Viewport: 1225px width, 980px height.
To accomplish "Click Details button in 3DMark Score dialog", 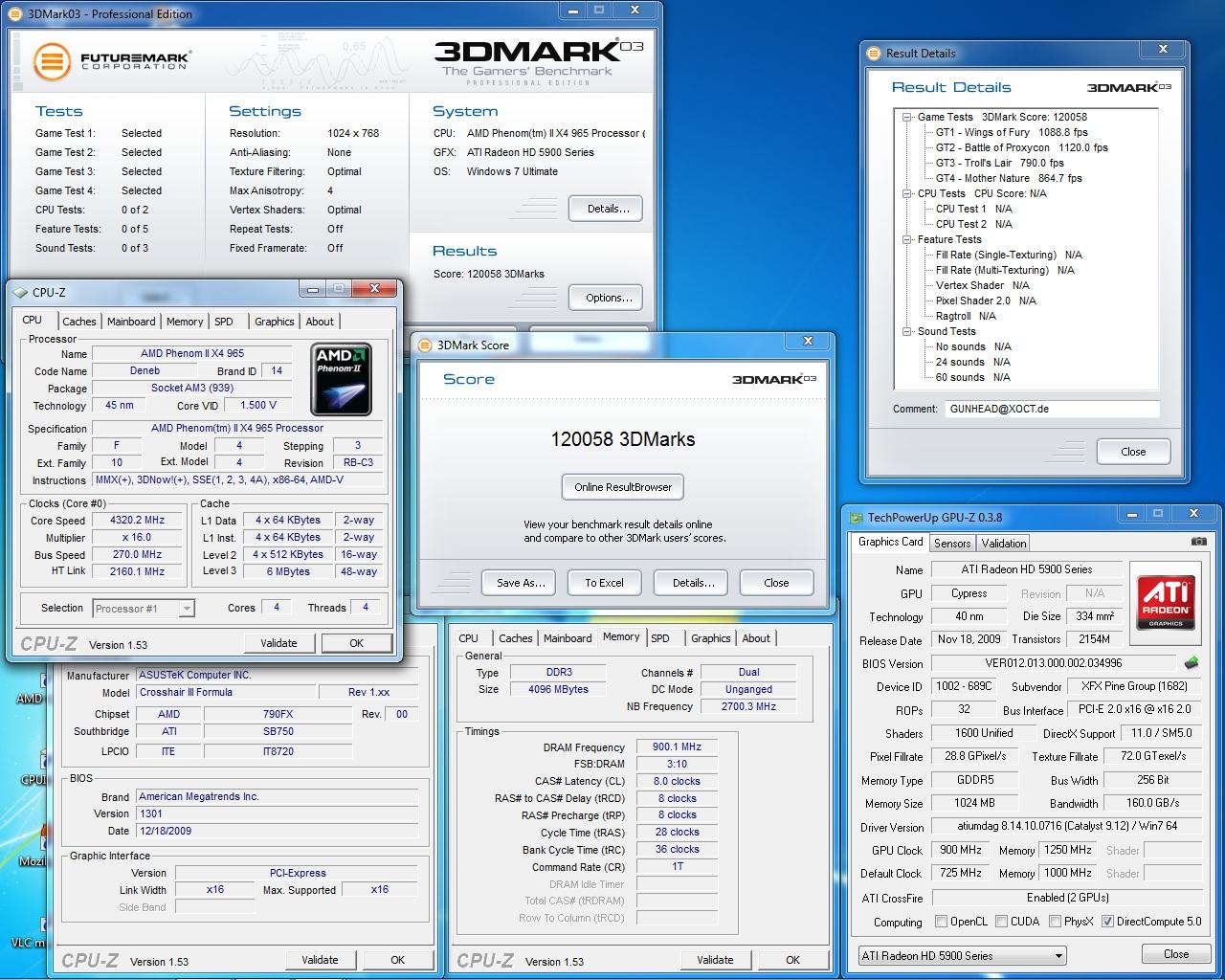I will tap(691, 583).
